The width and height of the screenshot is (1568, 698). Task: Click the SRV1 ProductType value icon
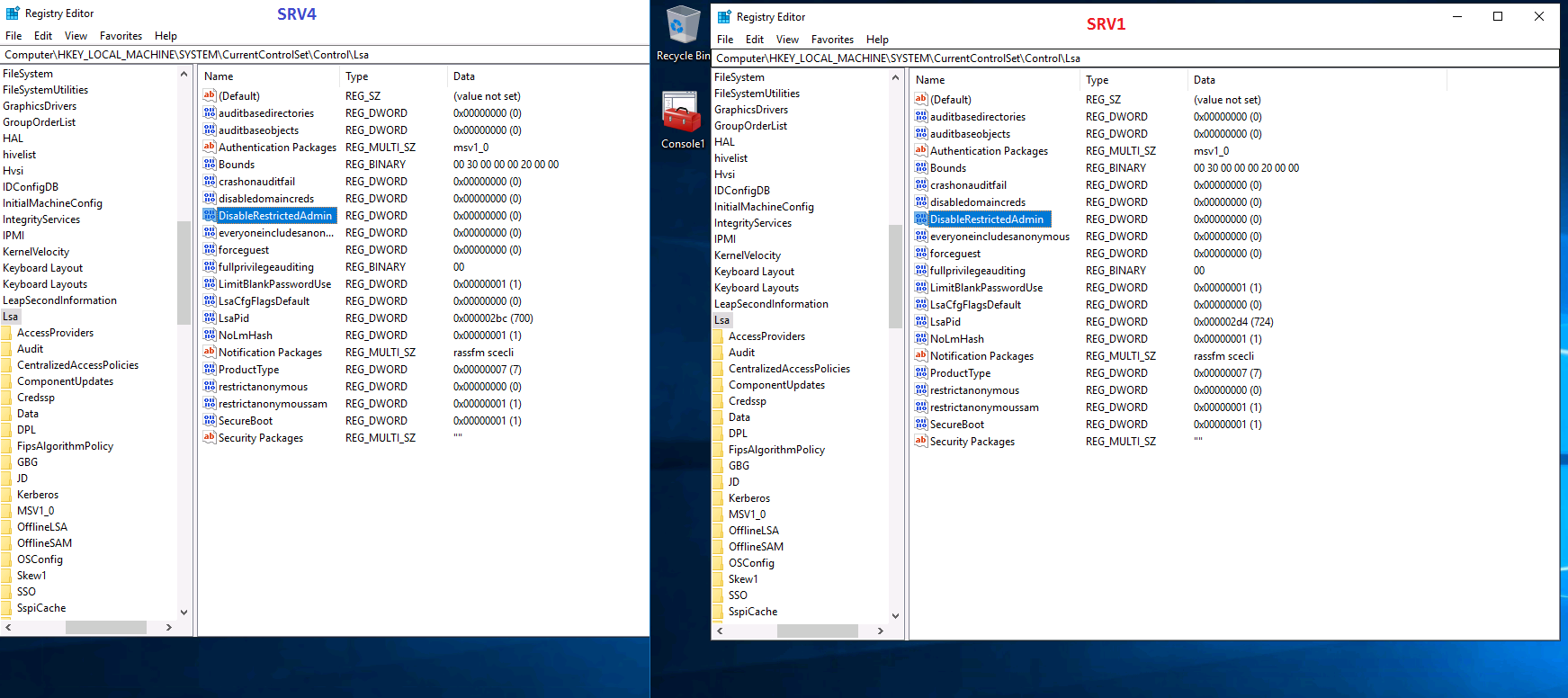tap(921, 372)
